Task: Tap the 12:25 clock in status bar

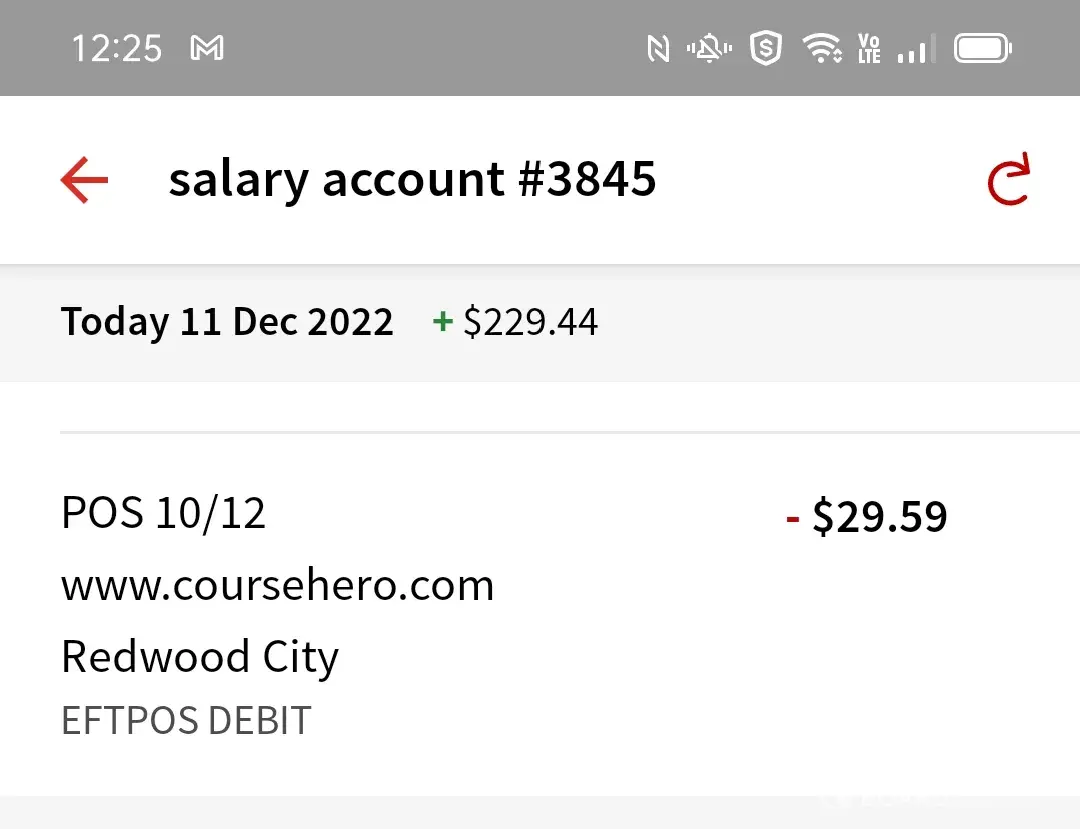Action: point(117,48)
